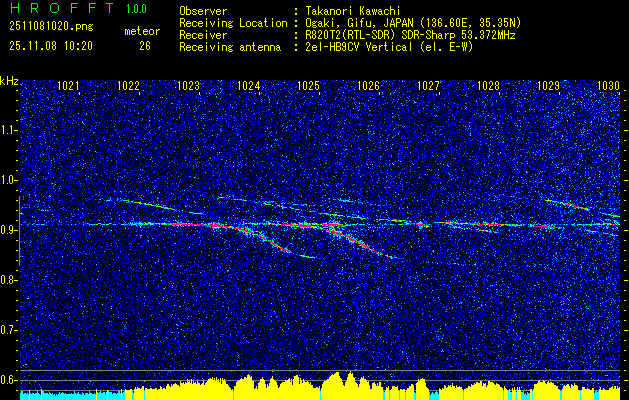Click the Receiver label
629x400 pixels.
[203, 35]
